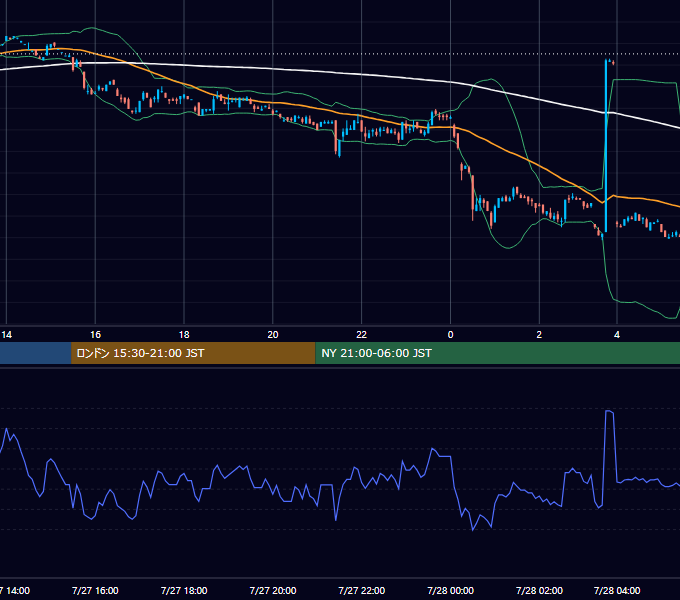Click the 7/27 20:00 label on the lower axis
Image resolution: width=680 pixels, height=600 pixels.
pos(273,590)
